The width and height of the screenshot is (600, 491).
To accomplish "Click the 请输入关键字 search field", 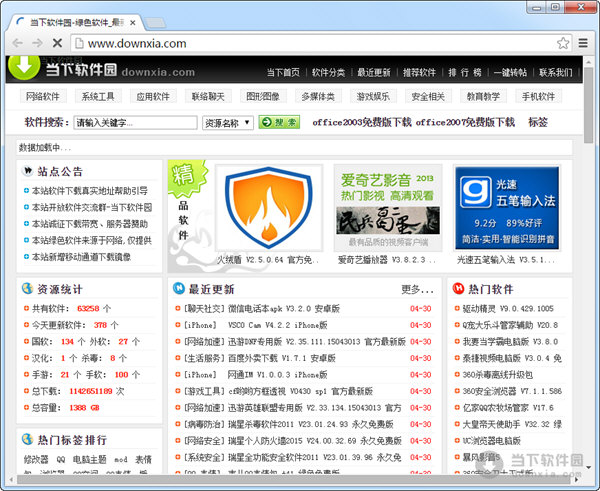I will pos(135,123).
